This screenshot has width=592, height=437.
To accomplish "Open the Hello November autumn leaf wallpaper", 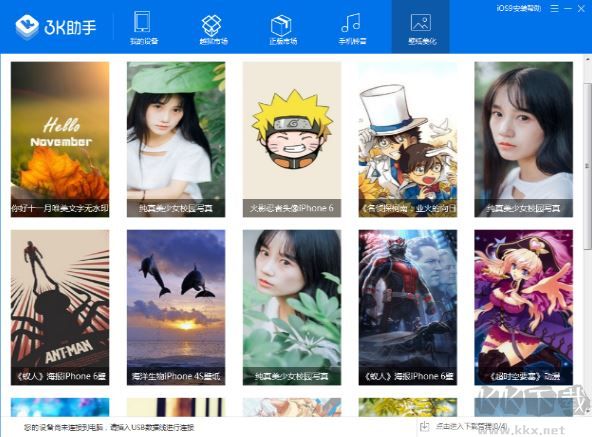I will [x=60, y=139].
